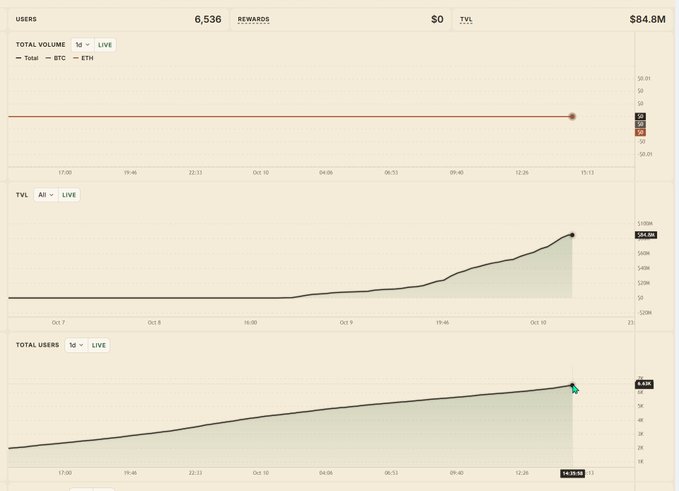Click 15:13 on the Total Volume time axis
This screenshot has height=491, width=679.
pos(587,172)
